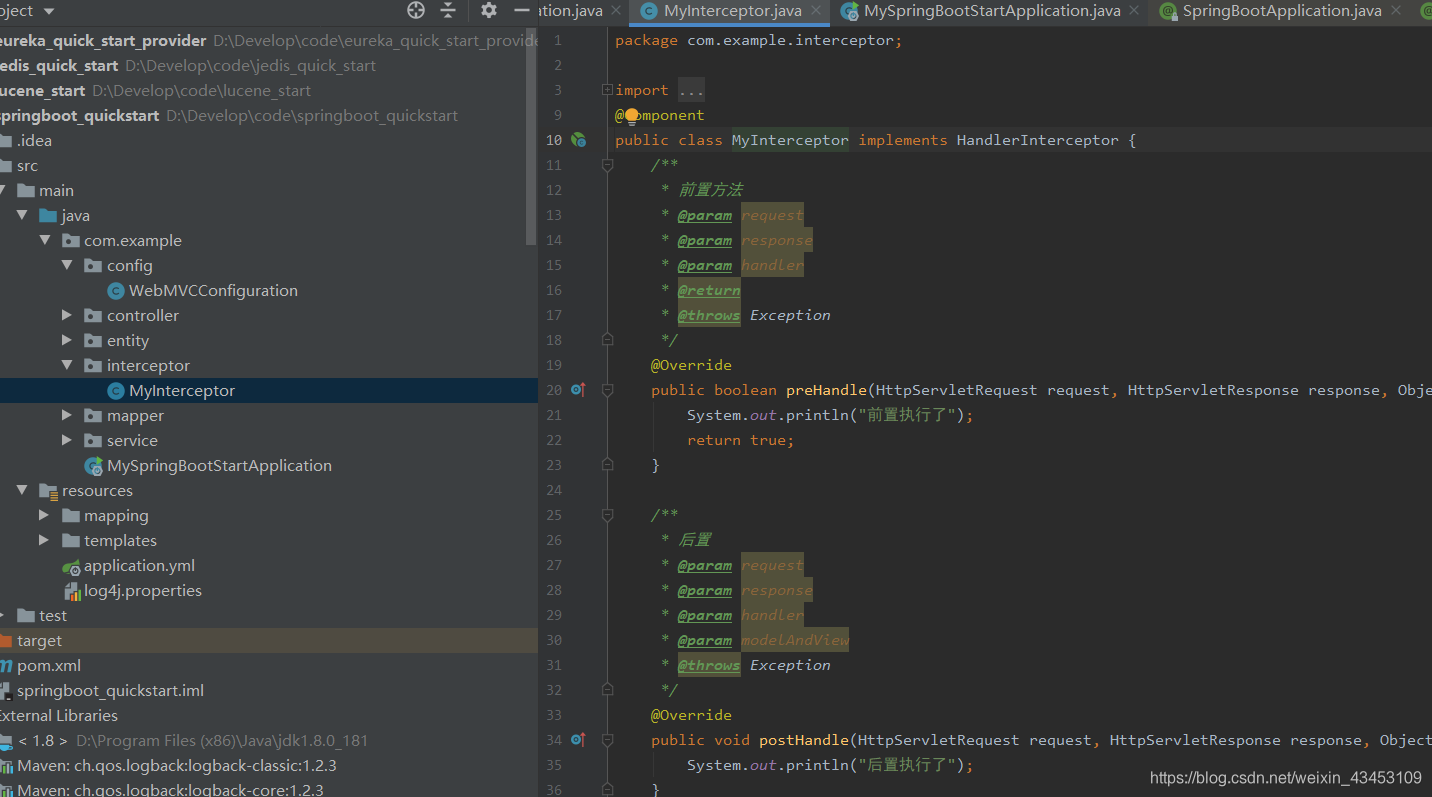This screenshot has width=1432, height=797.
Task: Collapse the com.example package arrow
Action: pyautogui.click(x=45, y=240)
